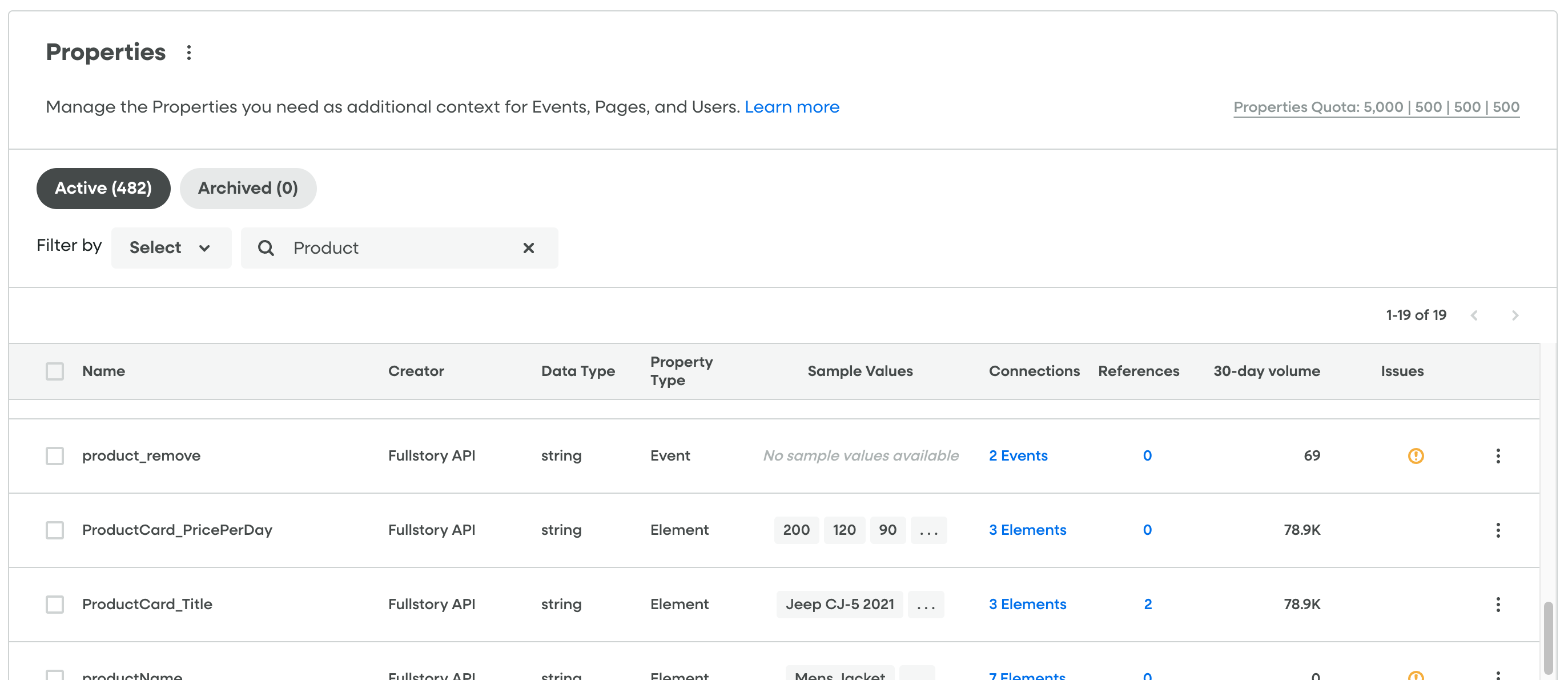Image resolution: width=1568 pixels, height=680 pixels.
Task: Select the Active (482) tab
Action: [103, 188]
